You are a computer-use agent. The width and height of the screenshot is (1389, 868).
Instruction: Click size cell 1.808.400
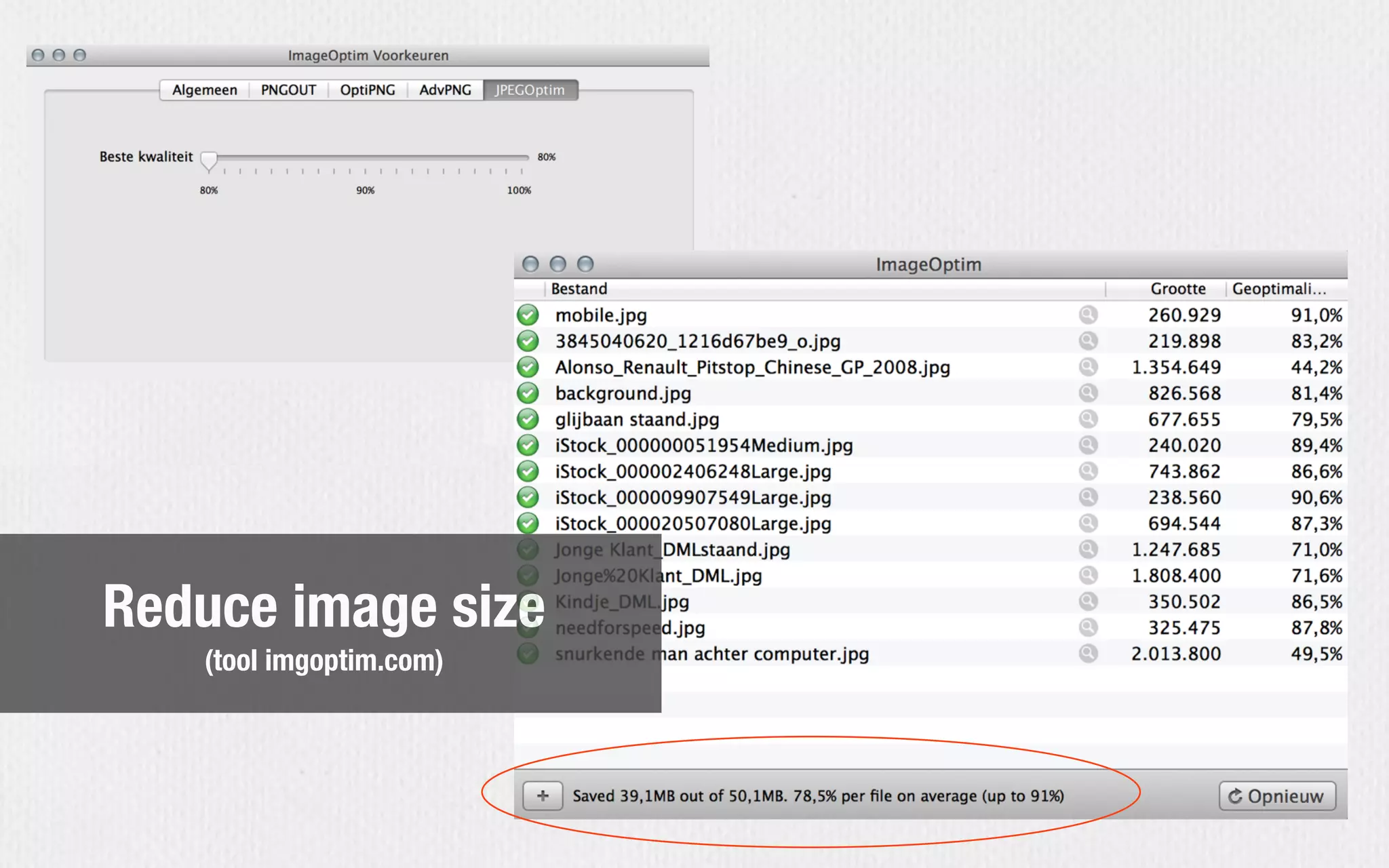tap(1176, 576)
